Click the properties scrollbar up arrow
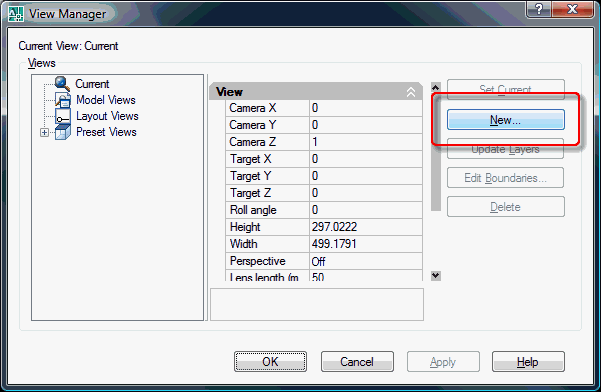Screen dimensions: 601x392 click(x=435, y=87)
